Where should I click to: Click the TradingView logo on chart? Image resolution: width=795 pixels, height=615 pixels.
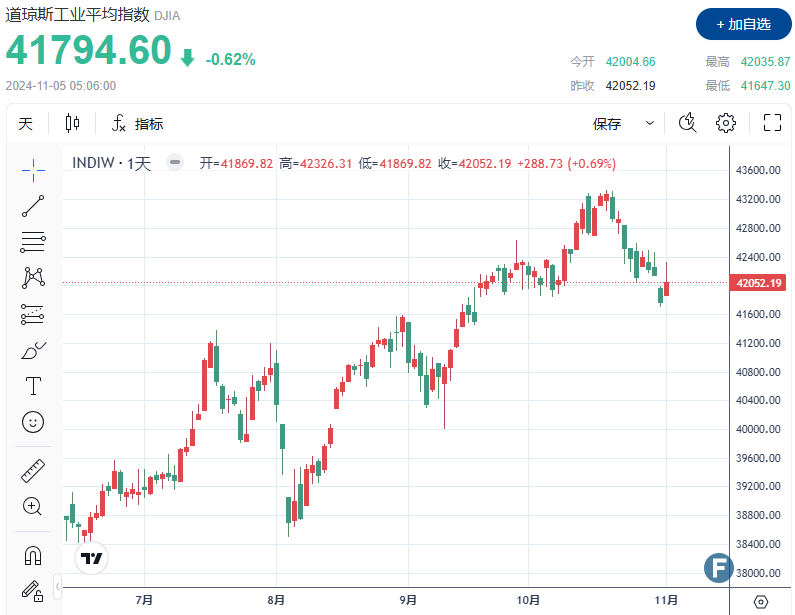tap(91, 558)
